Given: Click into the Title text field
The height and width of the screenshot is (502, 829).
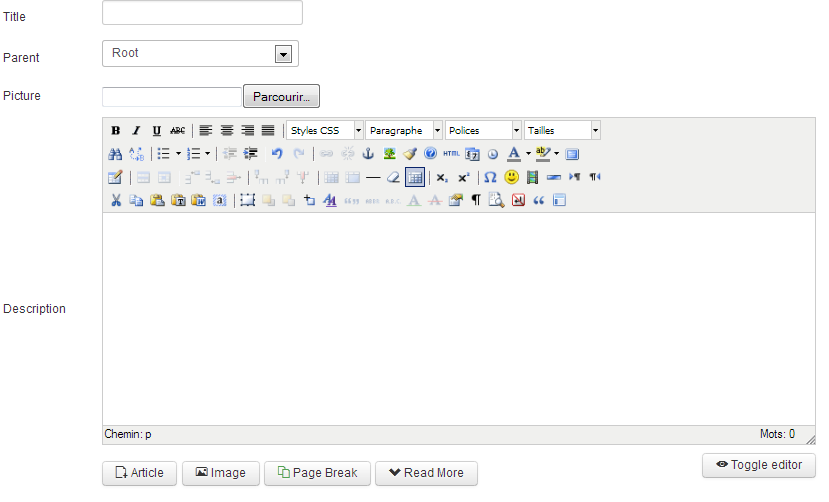Looking at the screenshot, I should click(202, 13).
